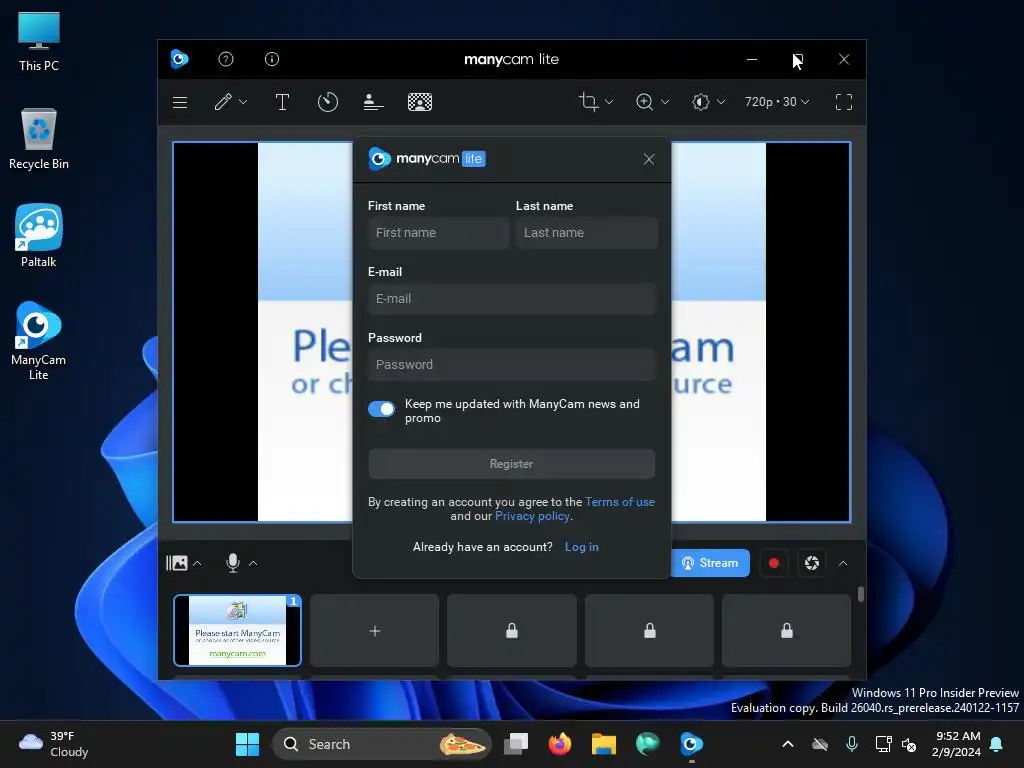Open File Explorer from the taskbar
Screen dimensions: 1024x768
(x=604, y=744)
